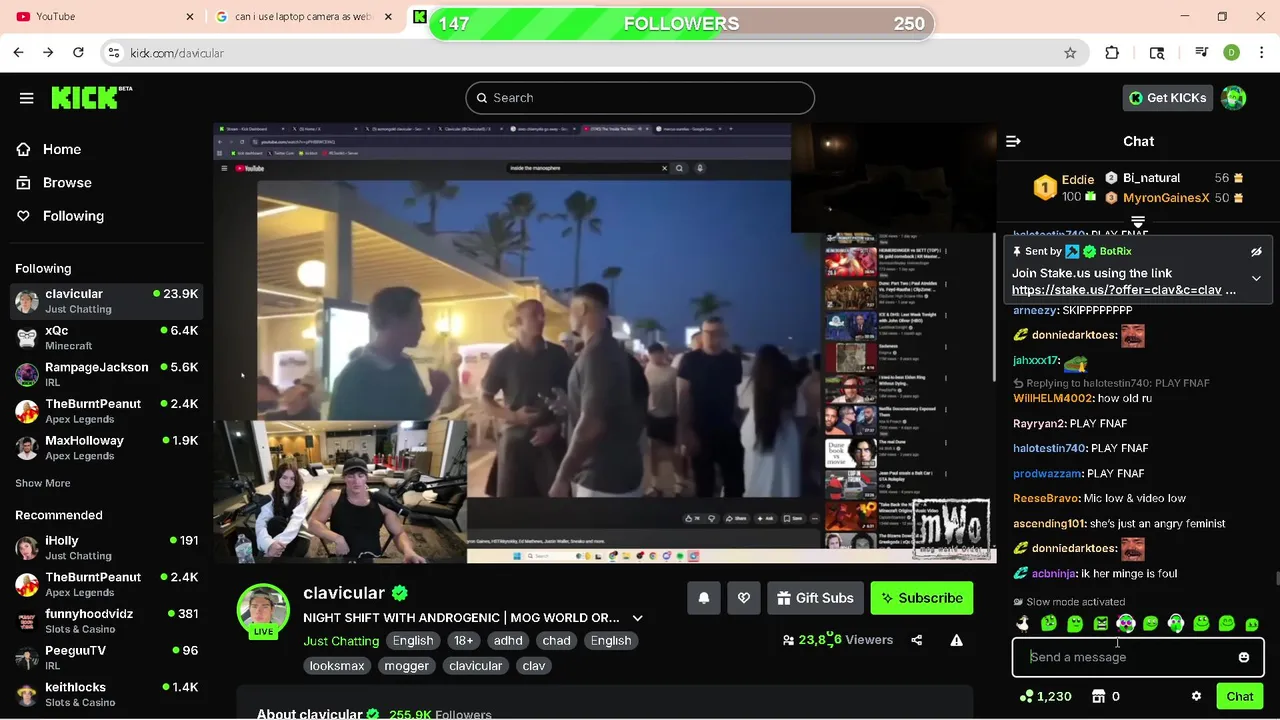The width and height of the screenshot is (1280, 720).
Task: Expand the pinned Stake.us message
Action: [1256, 279]
